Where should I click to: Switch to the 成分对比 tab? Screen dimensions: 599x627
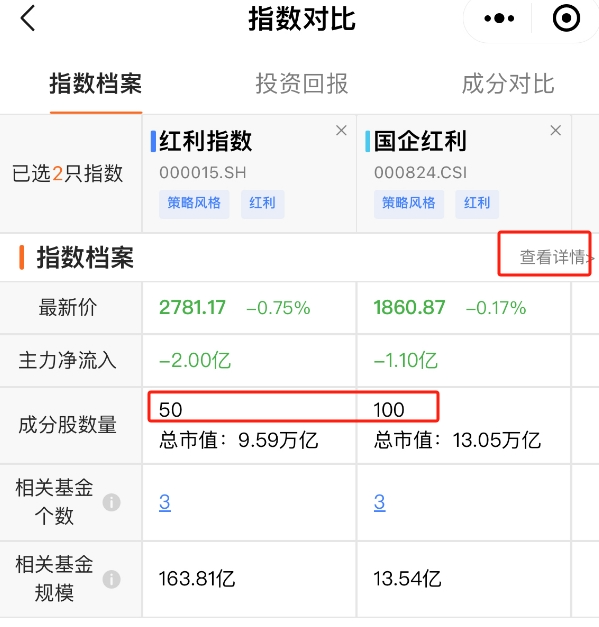click(508, 84)
